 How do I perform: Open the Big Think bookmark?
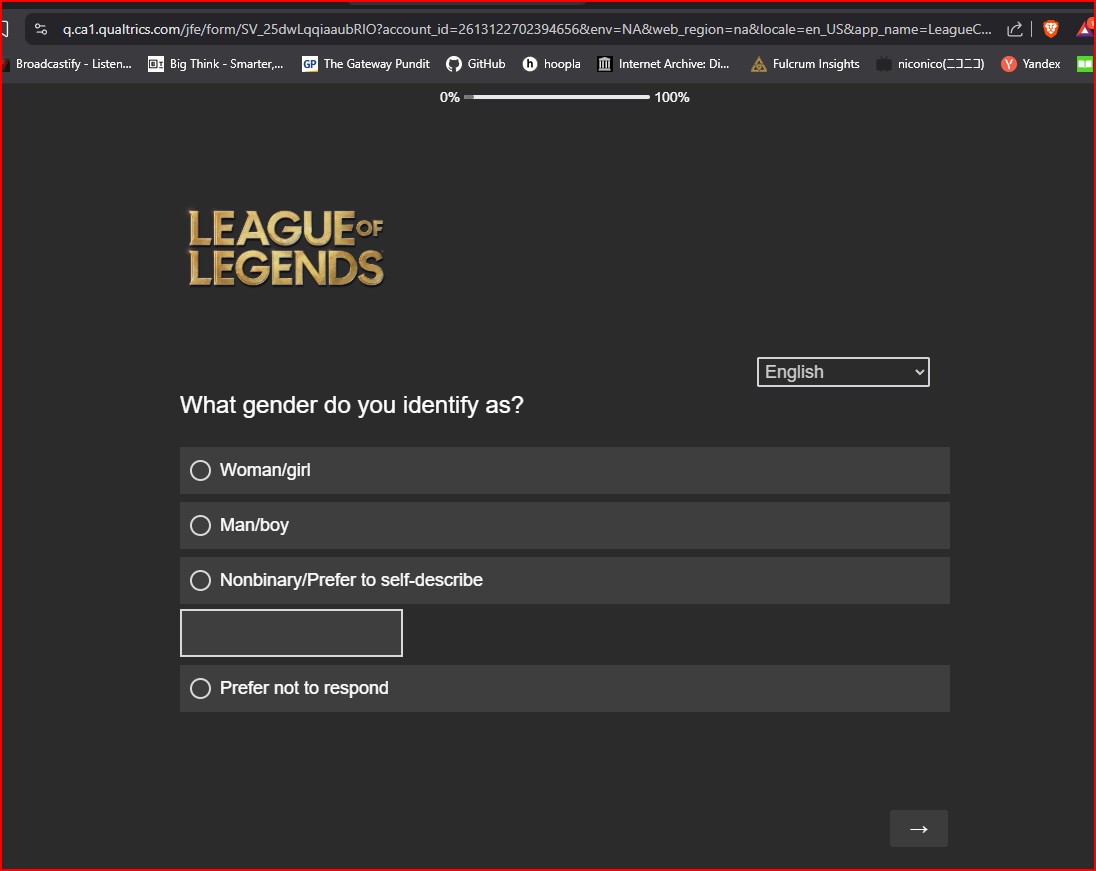(216, 64)
